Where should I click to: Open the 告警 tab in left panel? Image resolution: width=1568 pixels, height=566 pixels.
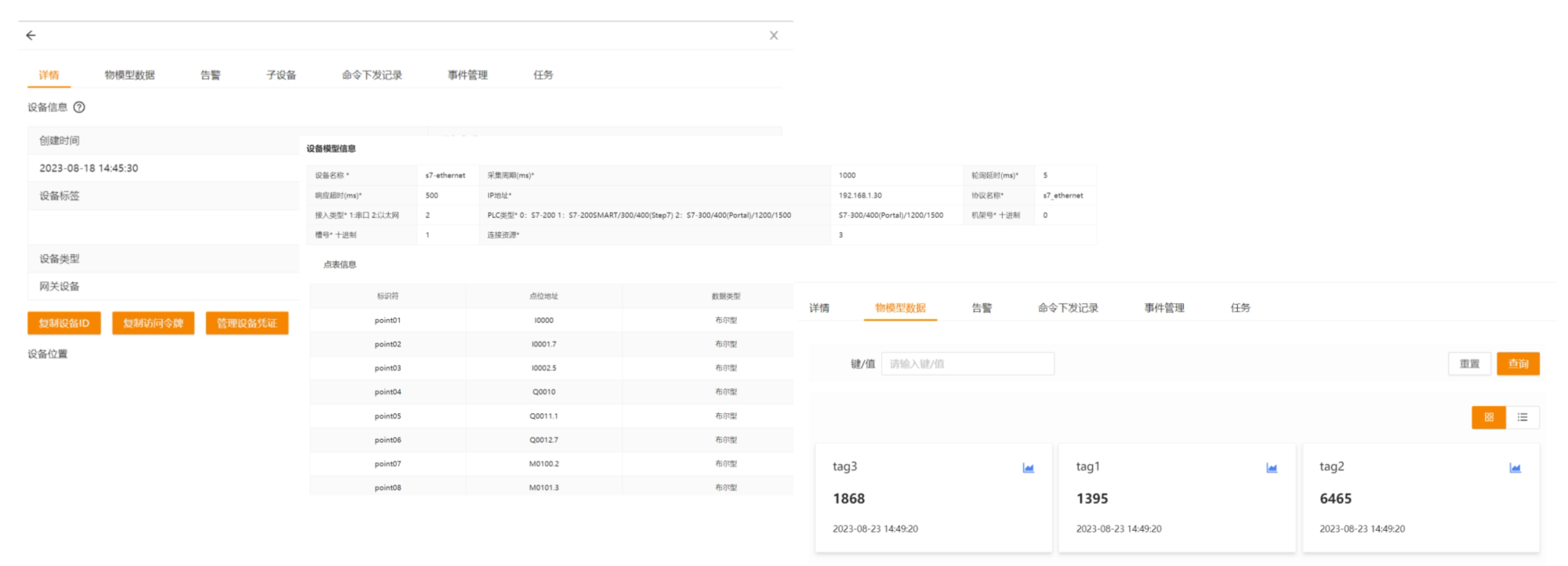[210, 75]
